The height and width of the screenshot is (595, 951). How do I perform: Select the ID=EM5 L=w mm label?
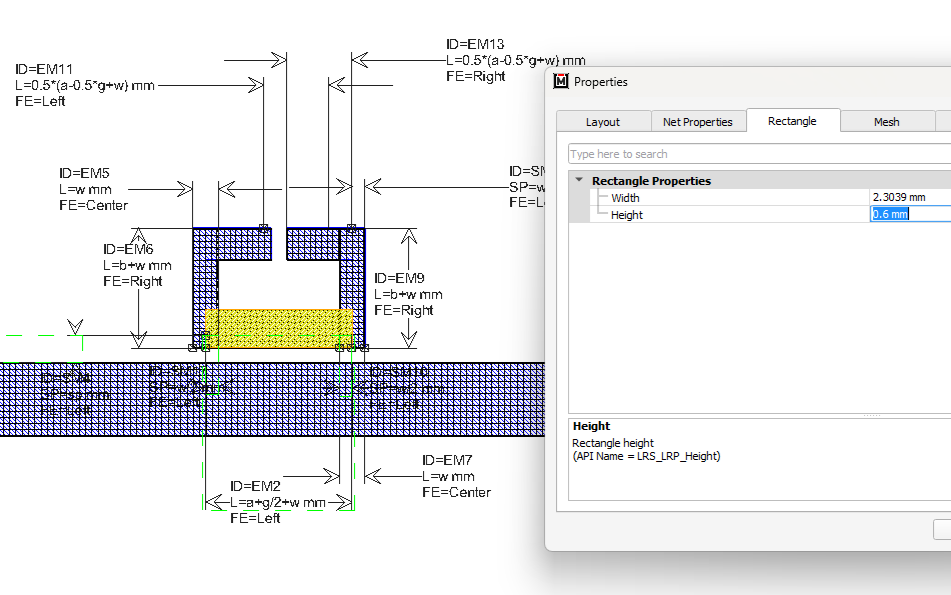pyautogui.click(x=93, y=189)
